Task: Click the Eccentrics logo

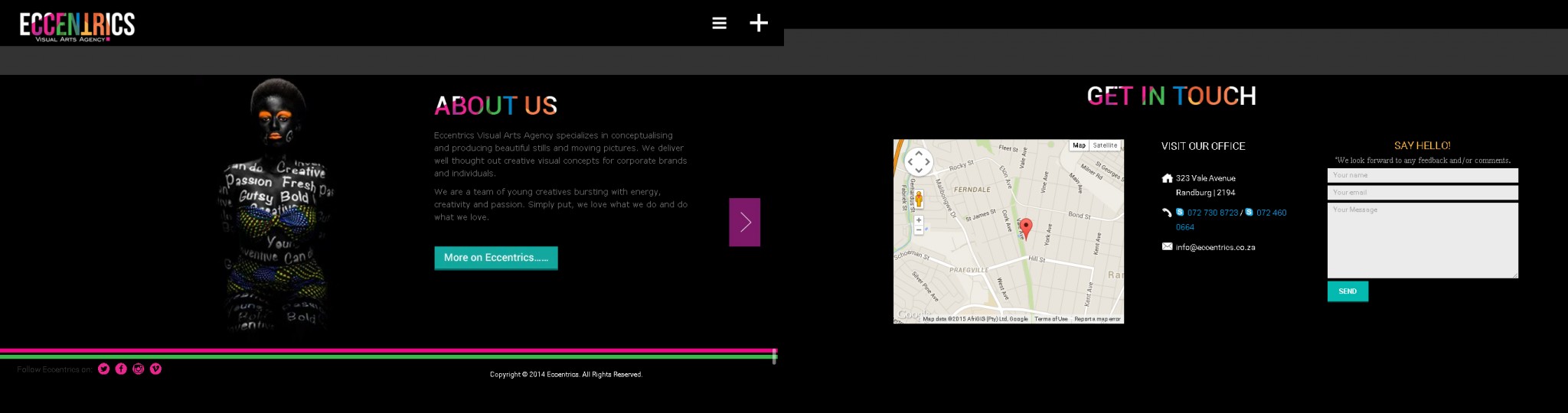Action: (x=77, y=25)
